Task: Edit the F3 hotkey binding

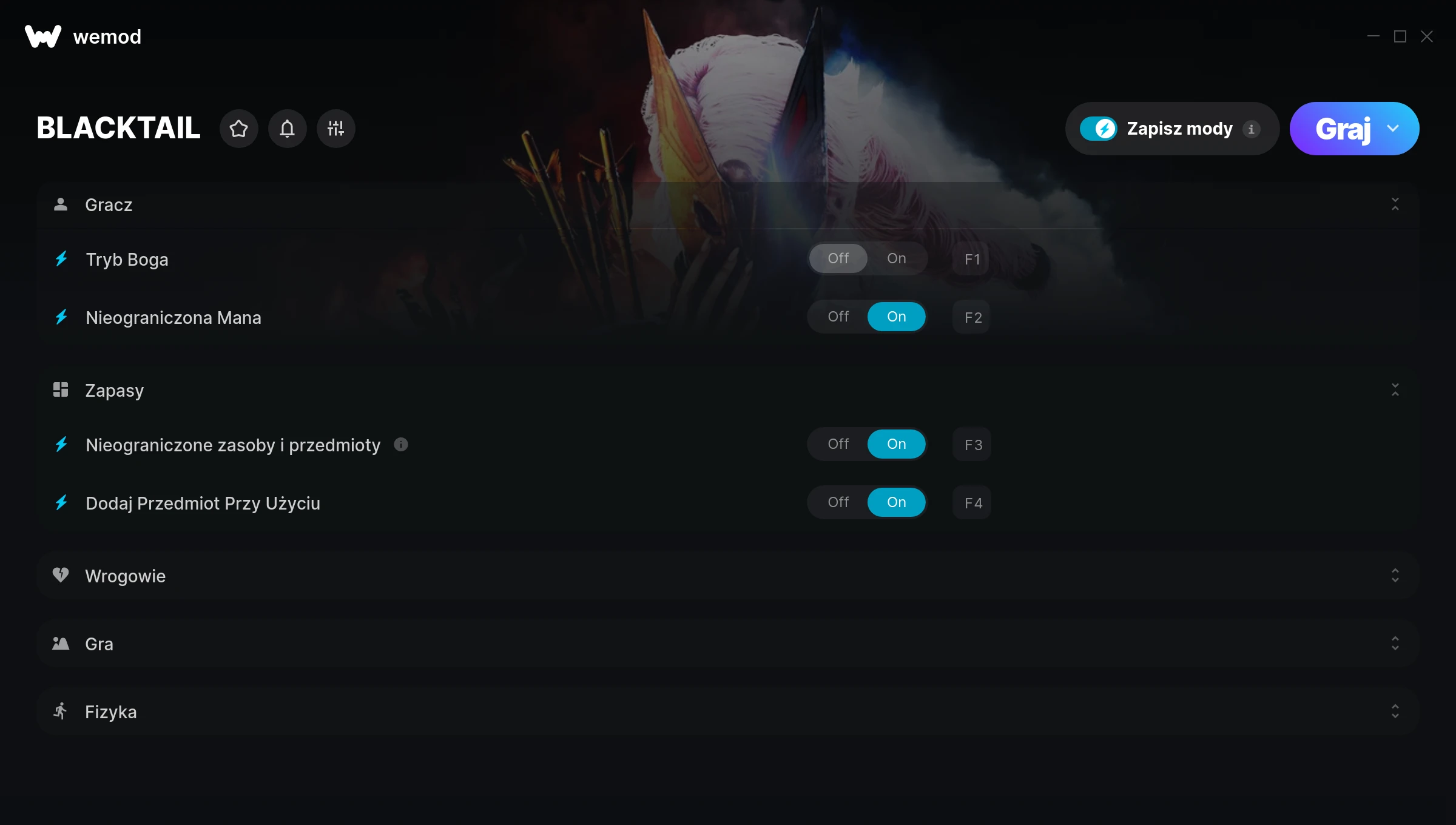Action: point(971,445)
